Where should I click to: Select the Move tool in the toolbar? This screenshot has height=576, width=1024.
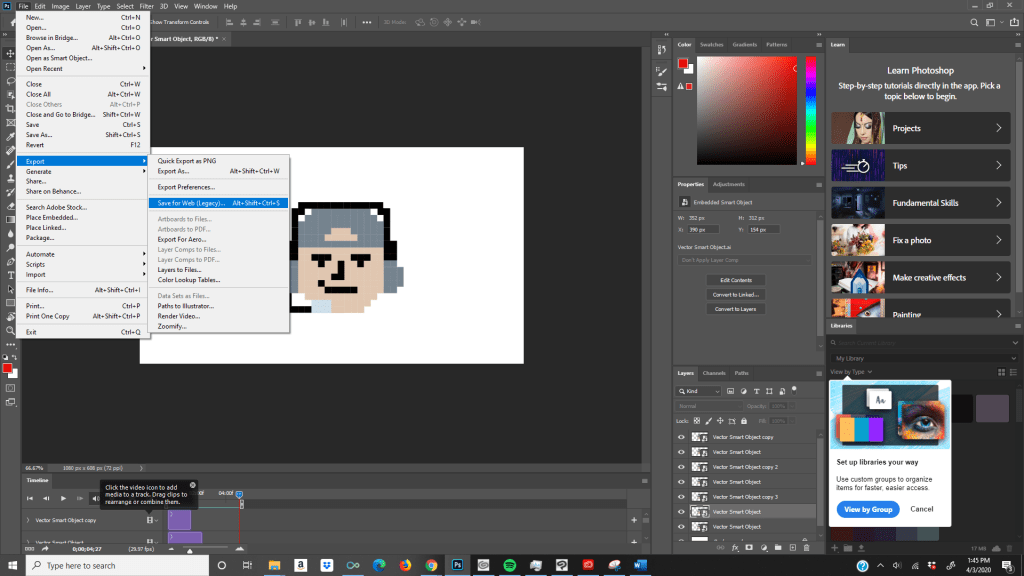9,53
